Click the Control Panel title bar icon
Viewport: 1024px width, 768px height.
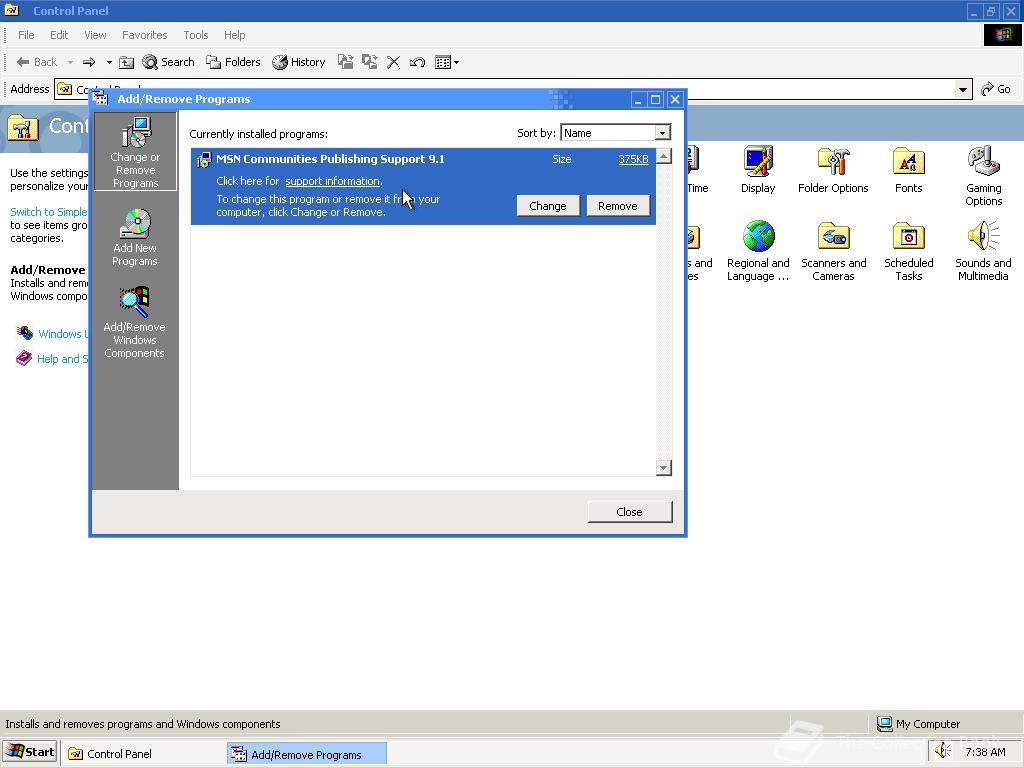12,10
